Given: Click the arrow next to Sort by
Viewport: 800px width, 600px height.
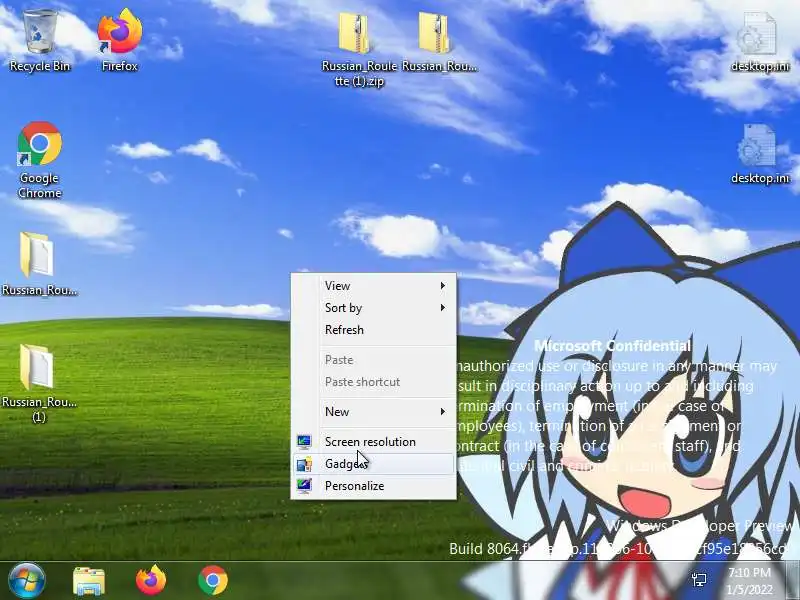Looking at the screenshot, I should click(443, 308).
